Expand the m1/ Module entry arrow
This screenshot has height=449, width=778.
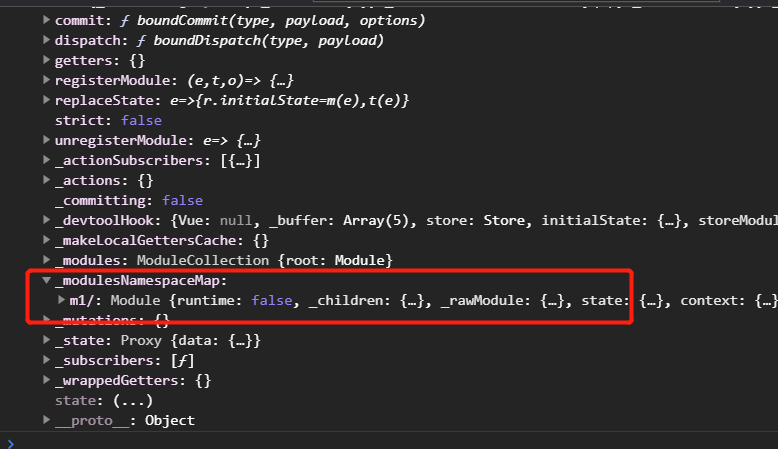[x=62, y=300]
